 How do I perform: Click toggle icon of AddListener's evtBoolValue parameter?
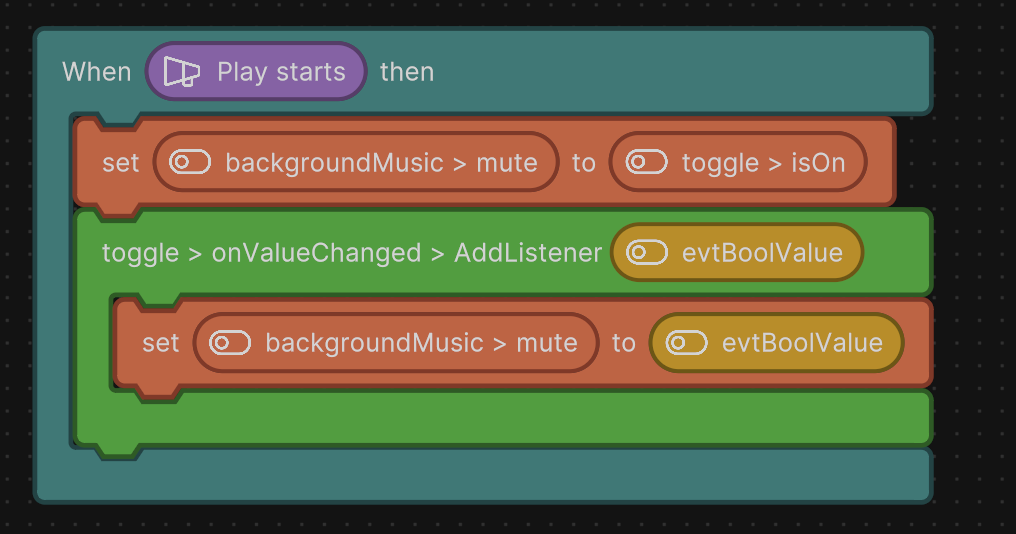646,253
